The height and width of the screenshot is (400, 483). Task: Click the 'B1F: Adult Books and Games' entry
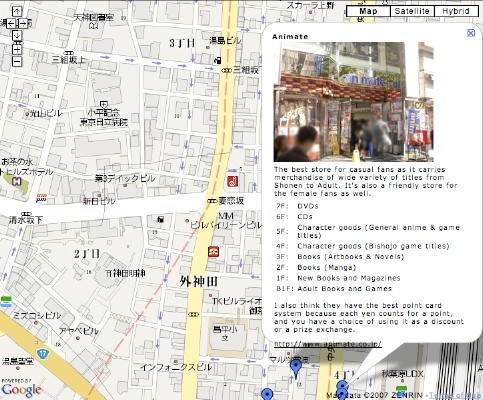tap(334, 289)
